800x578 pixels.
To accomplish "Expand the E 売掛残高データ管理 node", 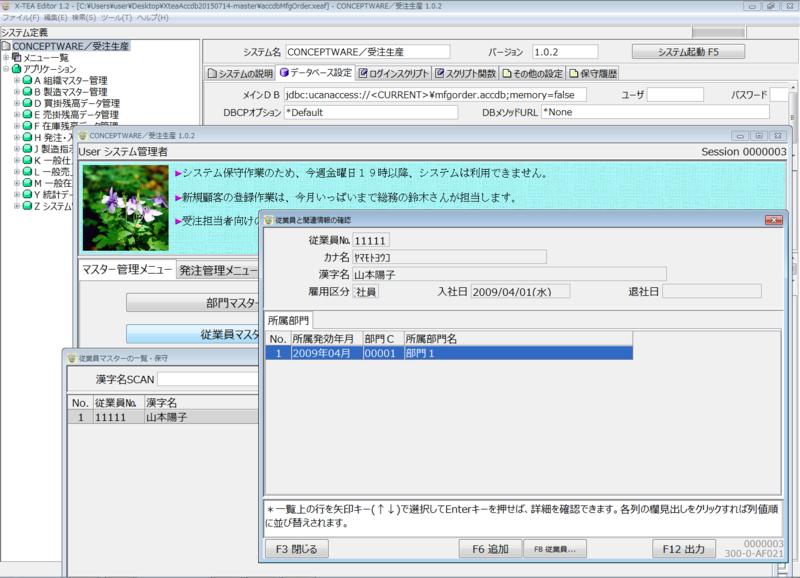I will pos(17,114).
